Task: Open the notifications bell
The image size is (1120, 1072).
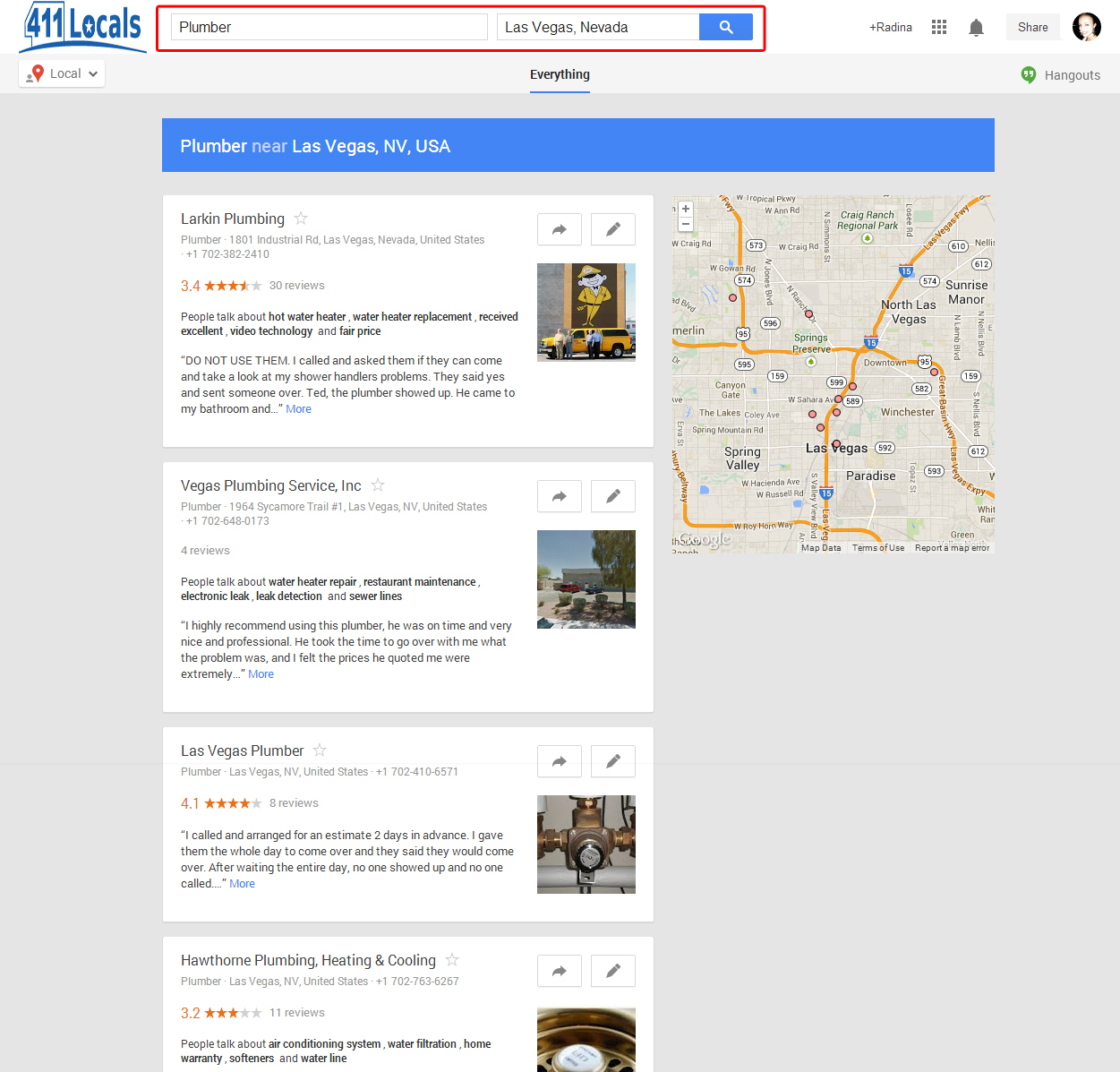Action: [x=977, y=28]
